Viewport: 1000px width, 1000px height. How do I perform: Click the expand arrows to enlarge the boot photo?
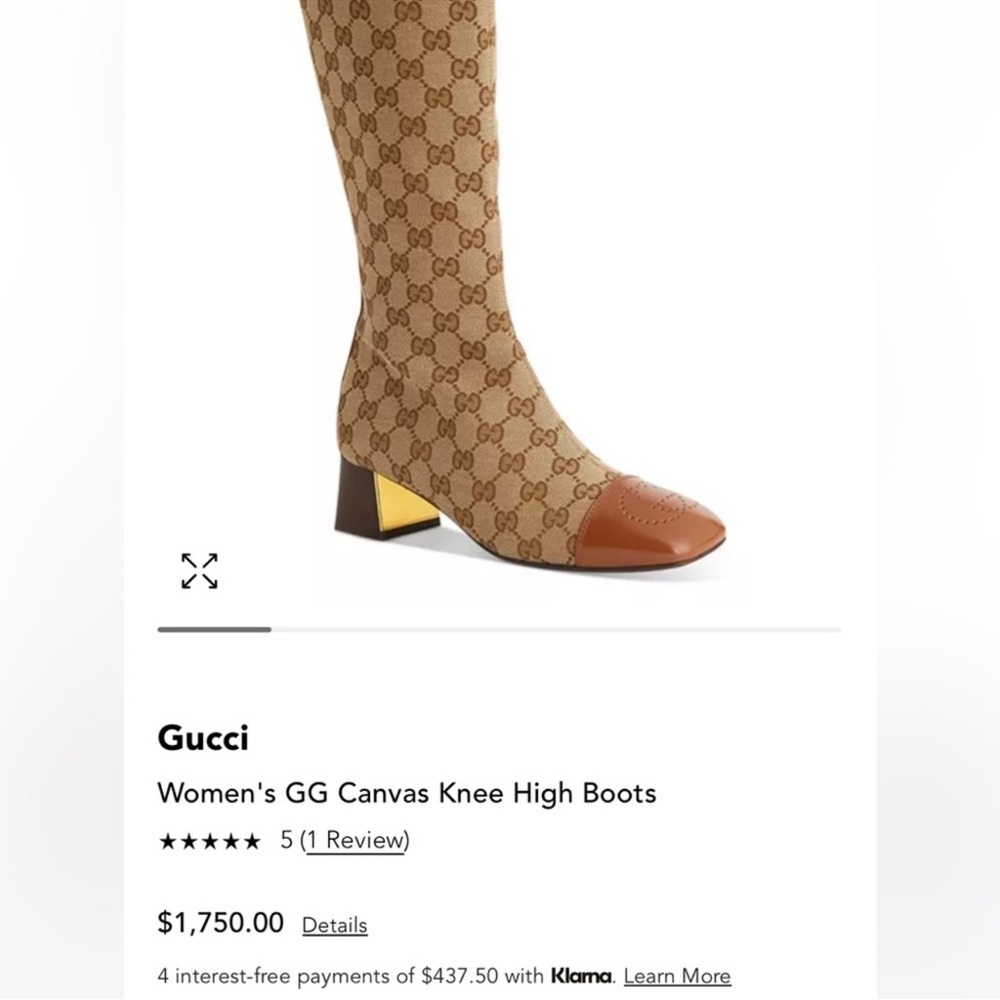coord(200,570)
